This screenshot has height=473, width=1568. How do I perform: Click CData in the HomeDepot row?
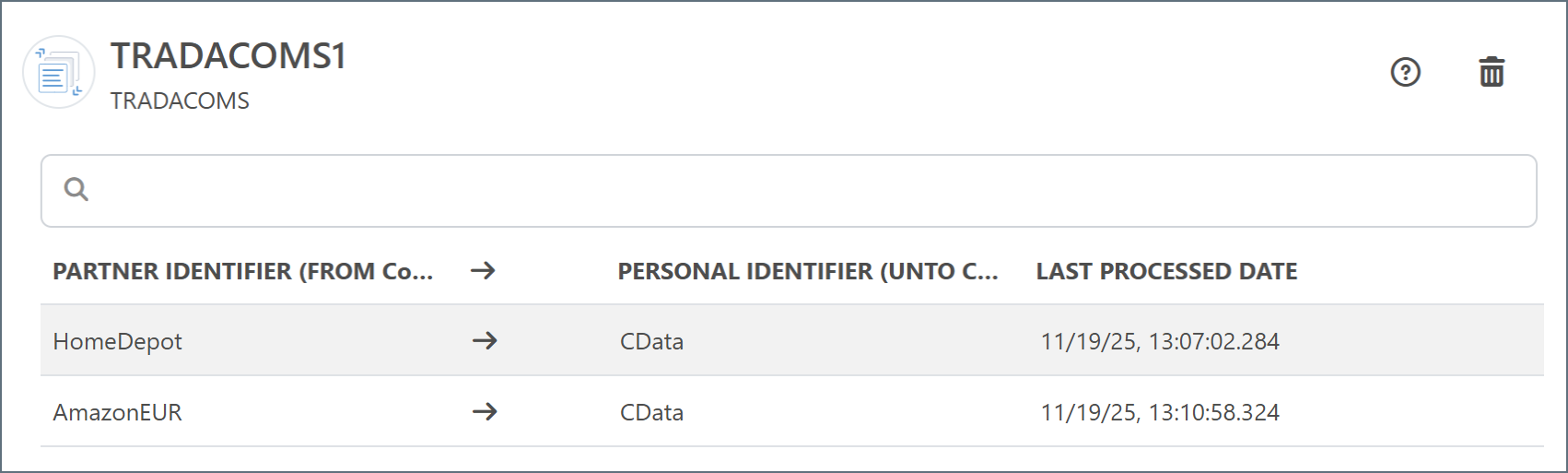tap(651, 342)
